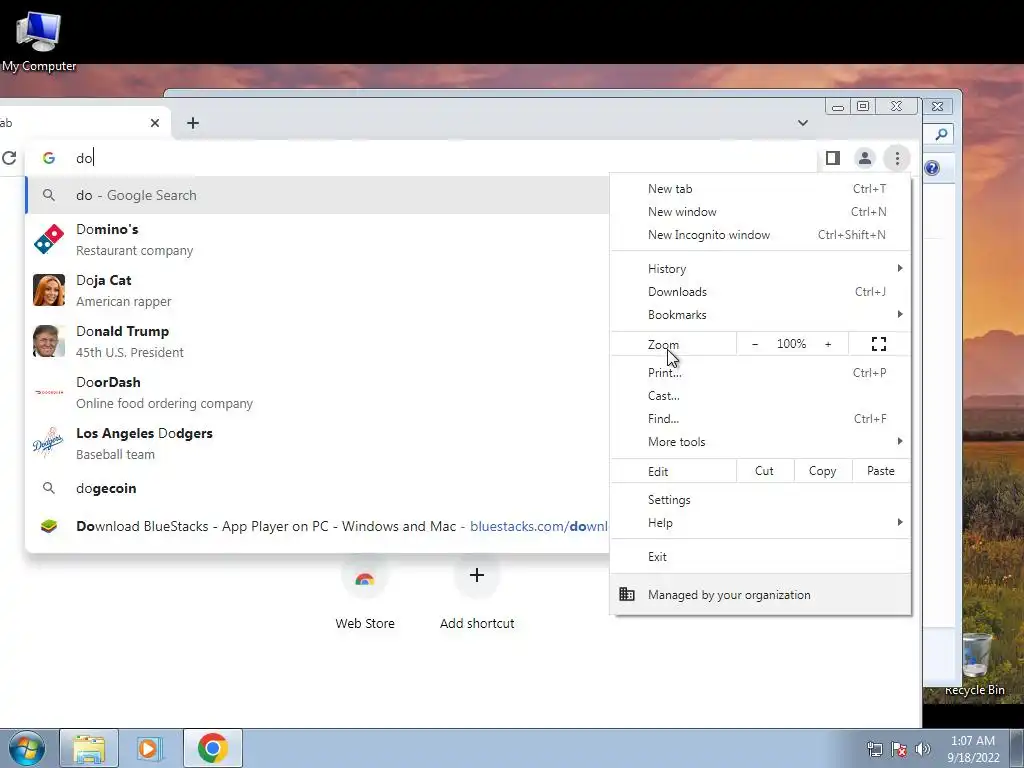Click the Chrome taskbar icon

[x=213, y=748]
